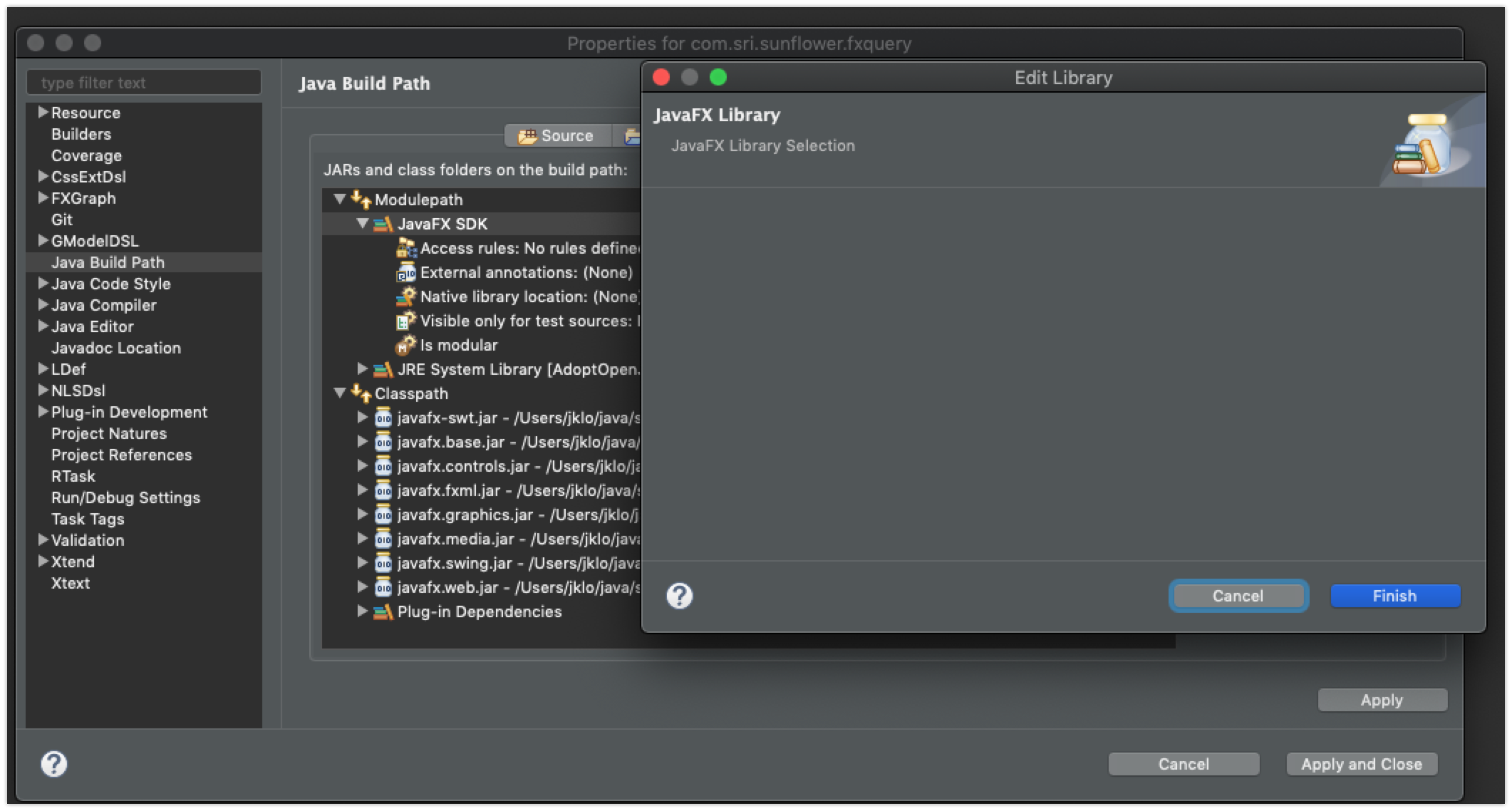This screenshot has height=811, width=1512.
Task: Focus the type filter text field
Action: coord(144,83)
